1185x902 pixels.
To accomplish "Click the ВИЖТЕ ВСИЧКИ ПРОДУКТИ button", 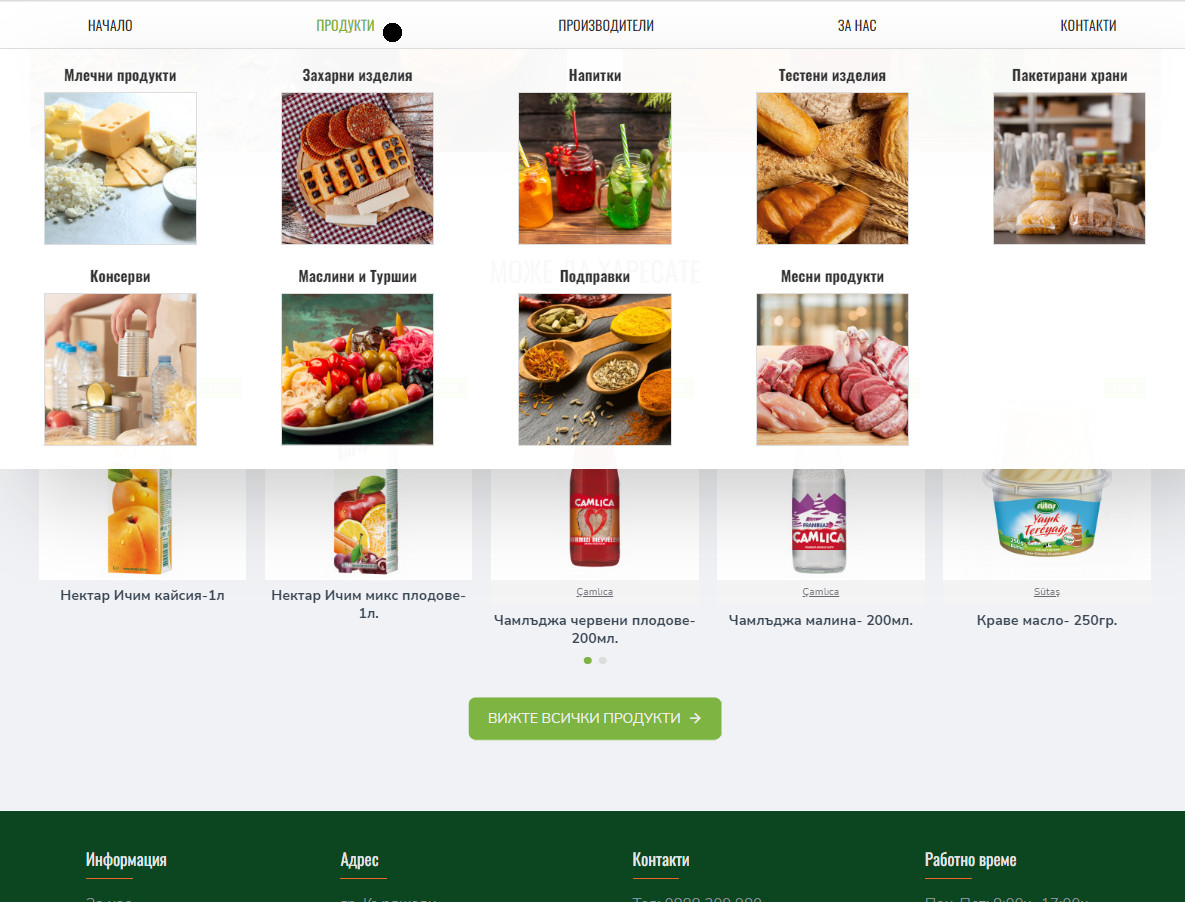I will click(595, 718).
